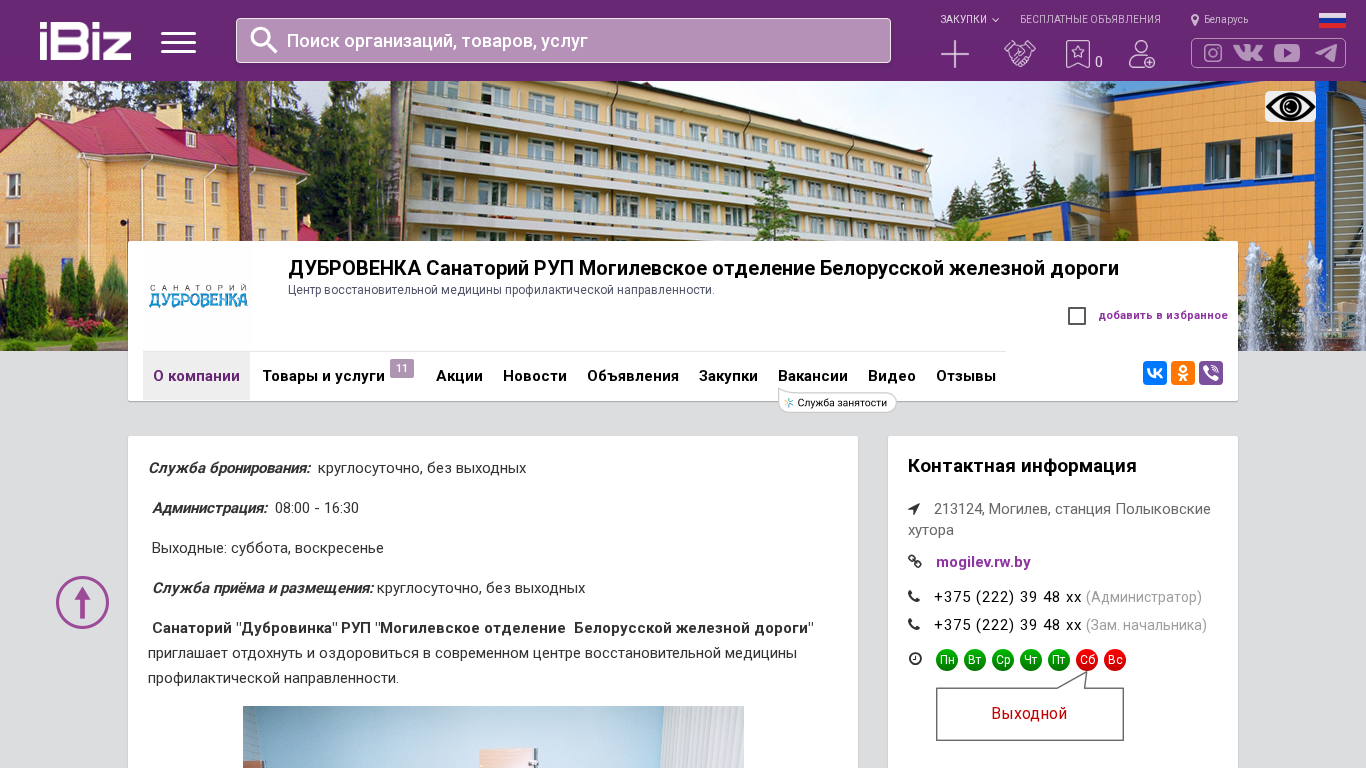Open the Видео tab

[892, 376]
